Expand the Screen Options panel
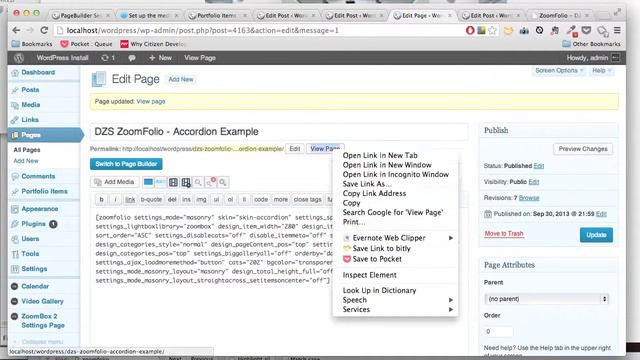Screen dimensions: 640x360 click(559, 71)
